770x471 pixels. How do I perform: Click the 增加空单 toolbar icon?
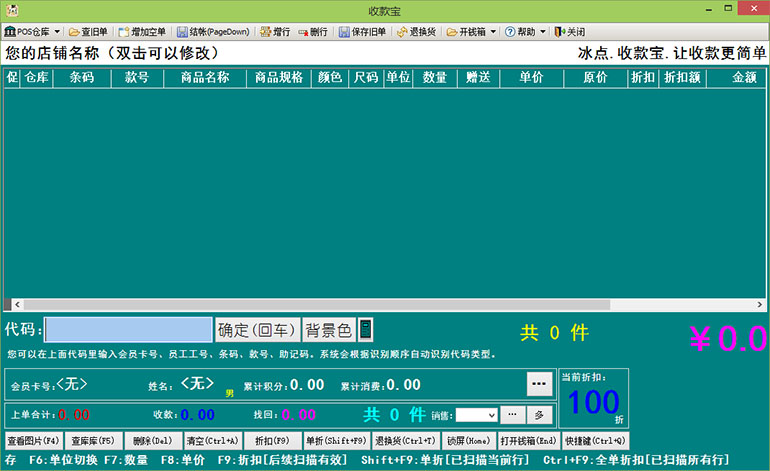tap(141, 32)
